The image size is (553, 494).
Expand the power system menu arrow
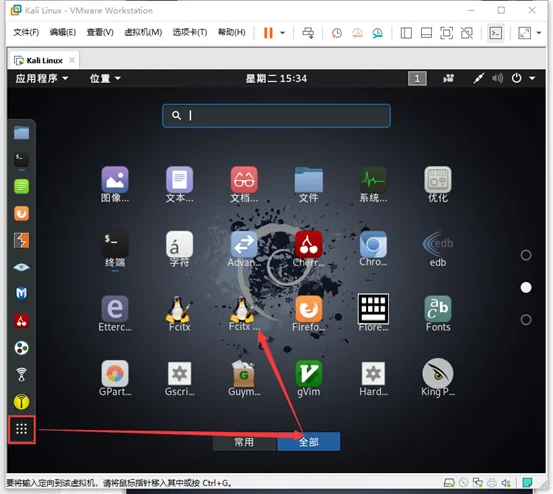532,78
